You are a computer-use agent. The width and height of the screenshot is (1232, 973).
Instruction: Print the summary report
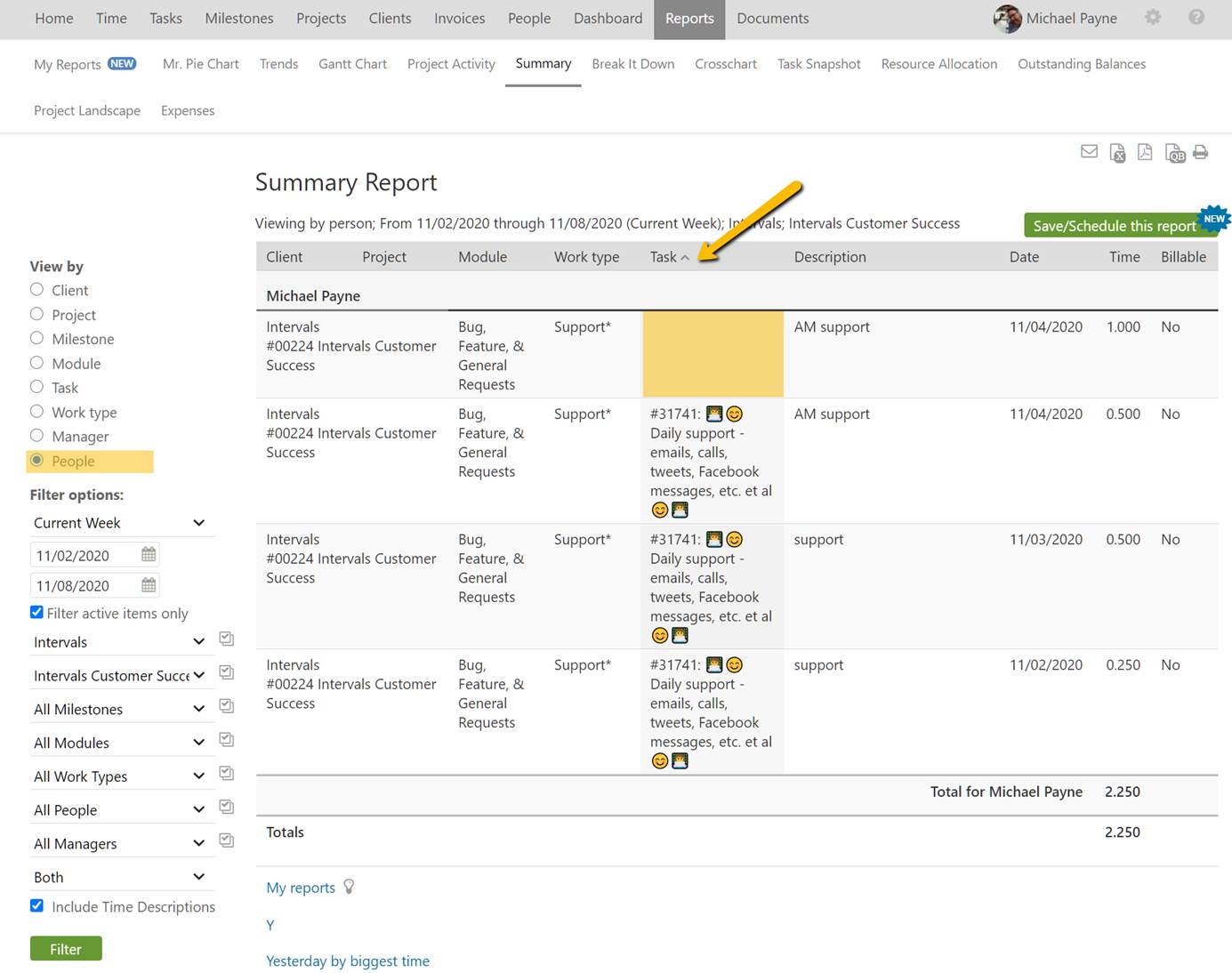tap(1200, 152)
